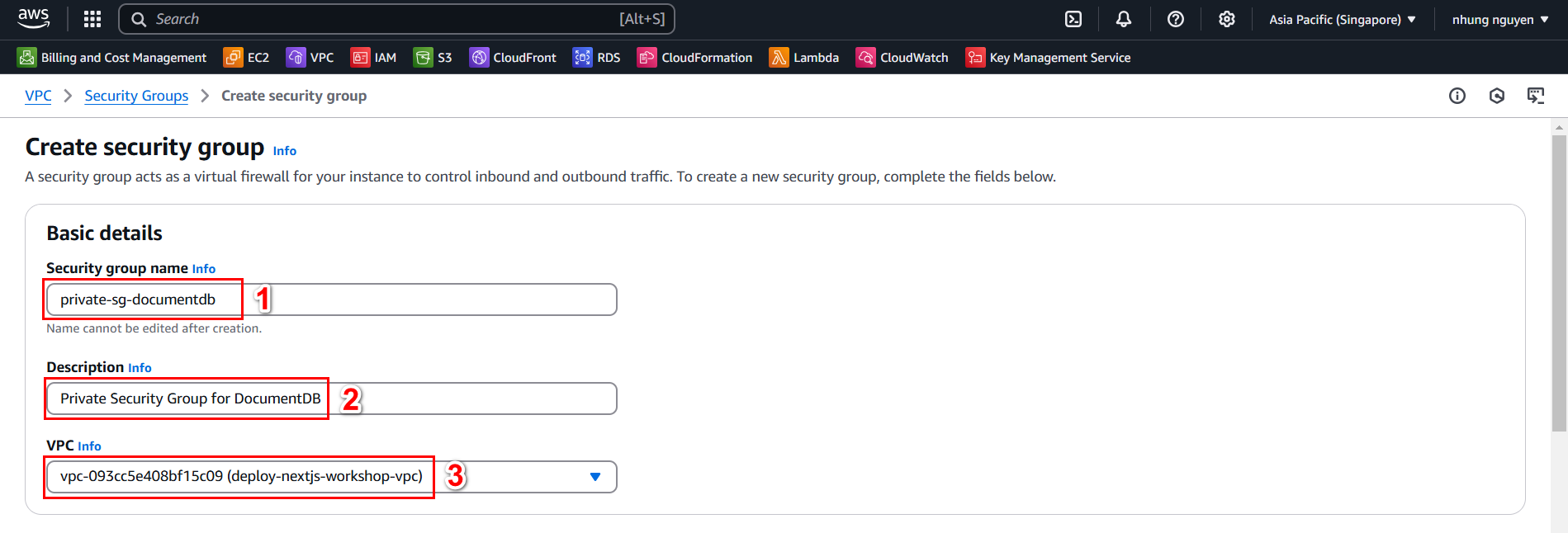
Task: Click the 'Name cannot be edited after creation.' text
Action: coord(154,328)
